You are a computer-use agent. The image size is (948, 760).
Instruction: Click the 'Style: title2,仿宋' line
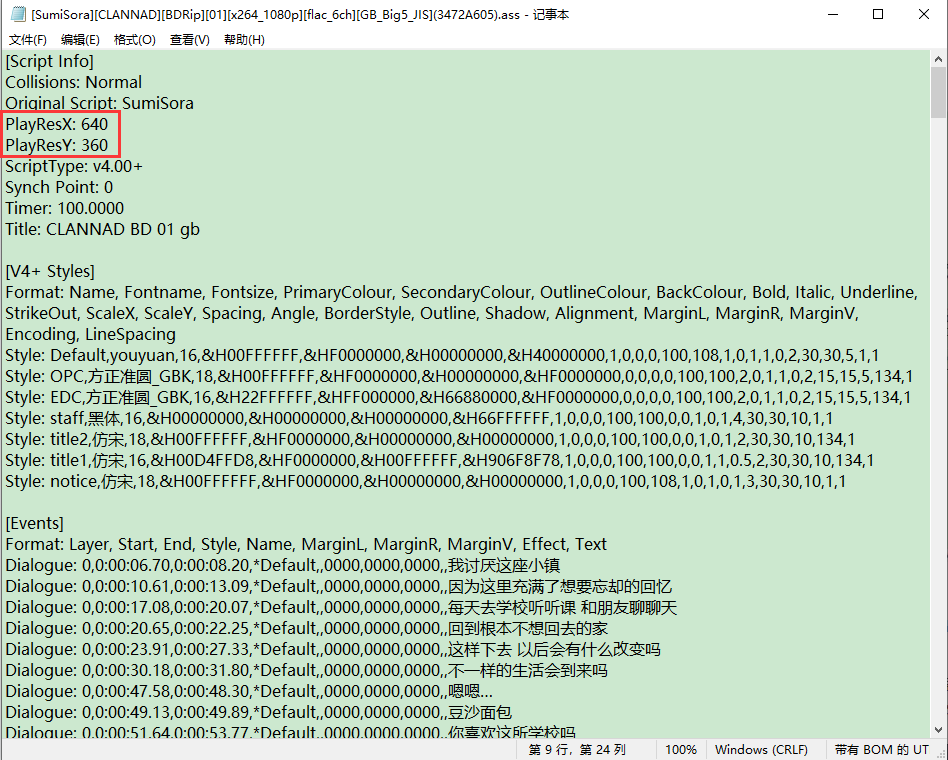coord(430,440)
